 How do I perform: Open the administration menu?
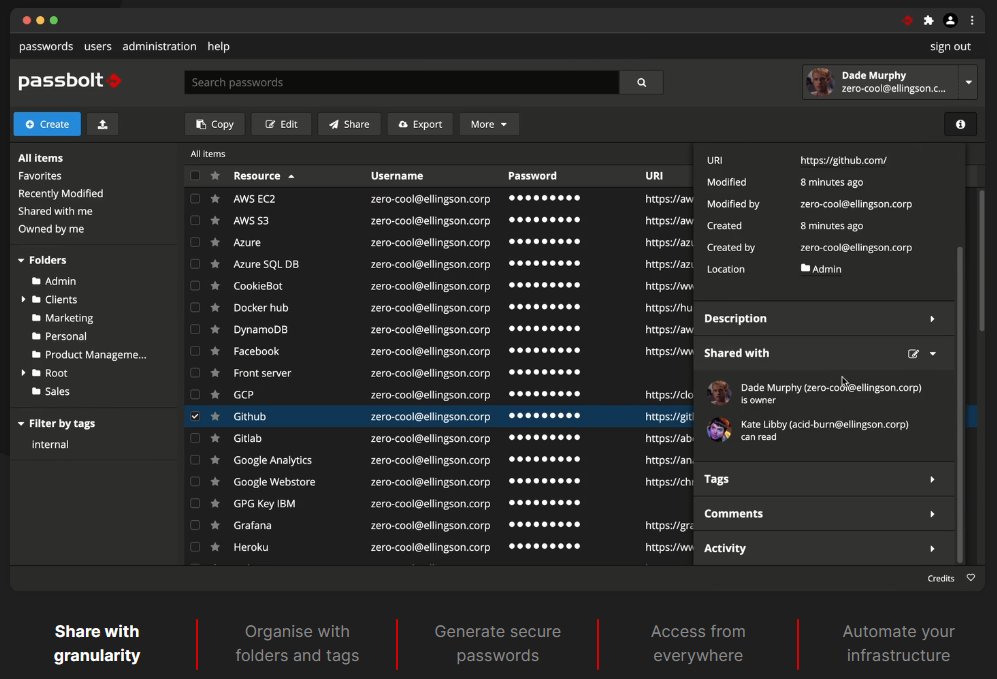159,46
